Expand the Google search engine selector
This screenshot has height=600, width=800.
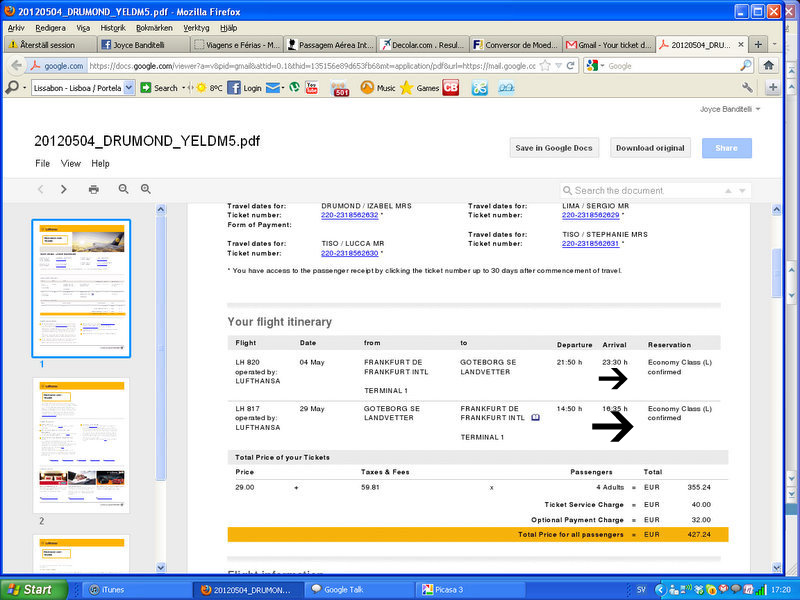pyautogui.click(x=596, y=66)
